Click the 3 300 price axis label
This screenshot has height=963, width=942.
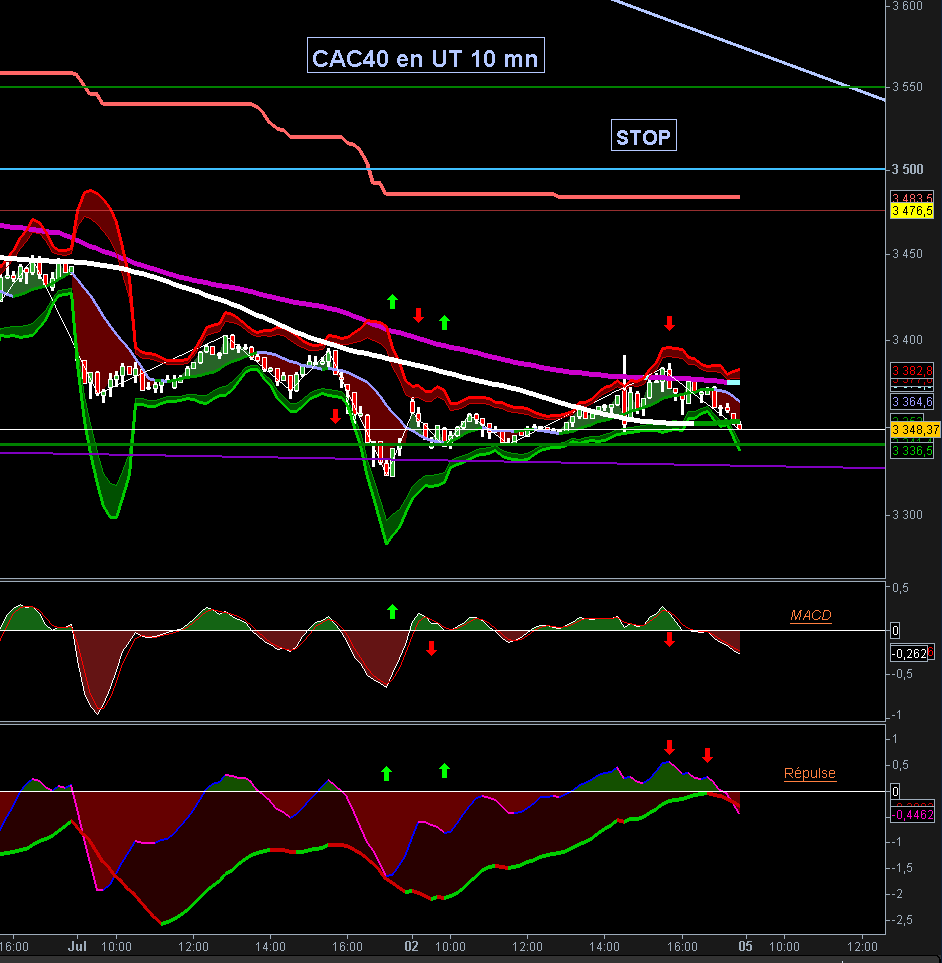pyautogui.click(x=907, y=515)
